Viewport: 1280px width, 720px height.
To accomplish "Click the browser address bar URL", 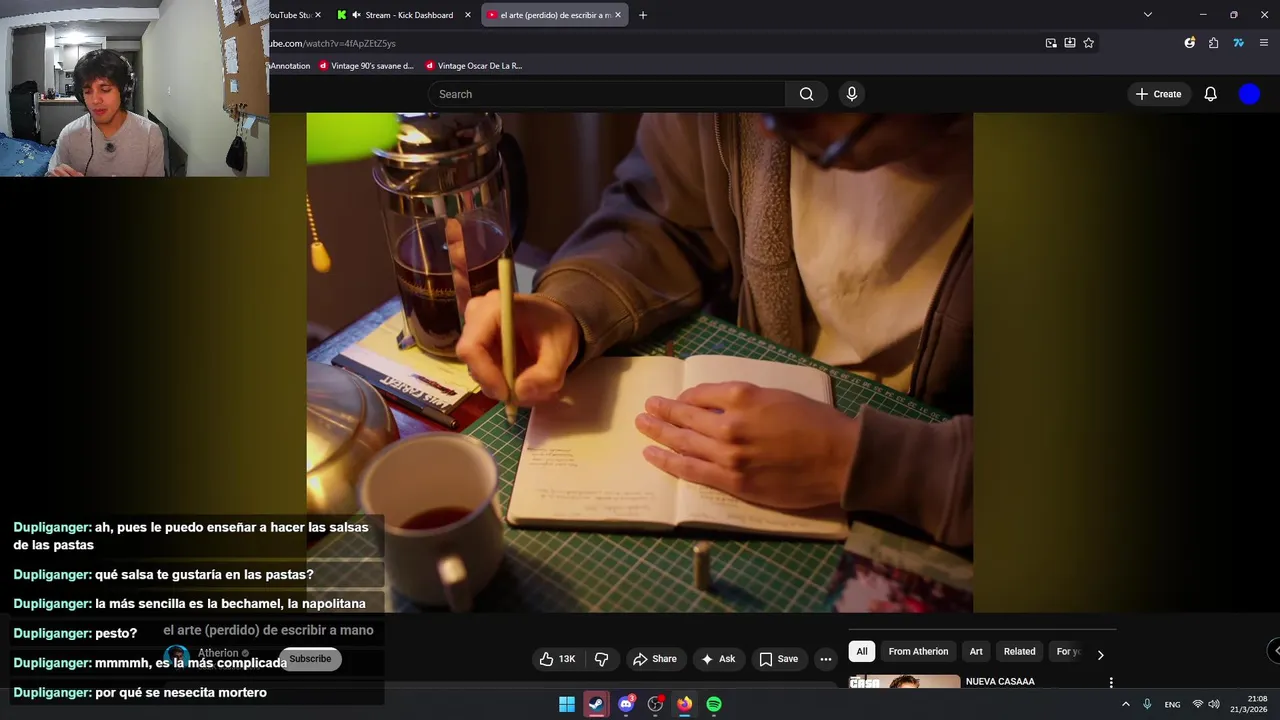I will coord(332,43).
